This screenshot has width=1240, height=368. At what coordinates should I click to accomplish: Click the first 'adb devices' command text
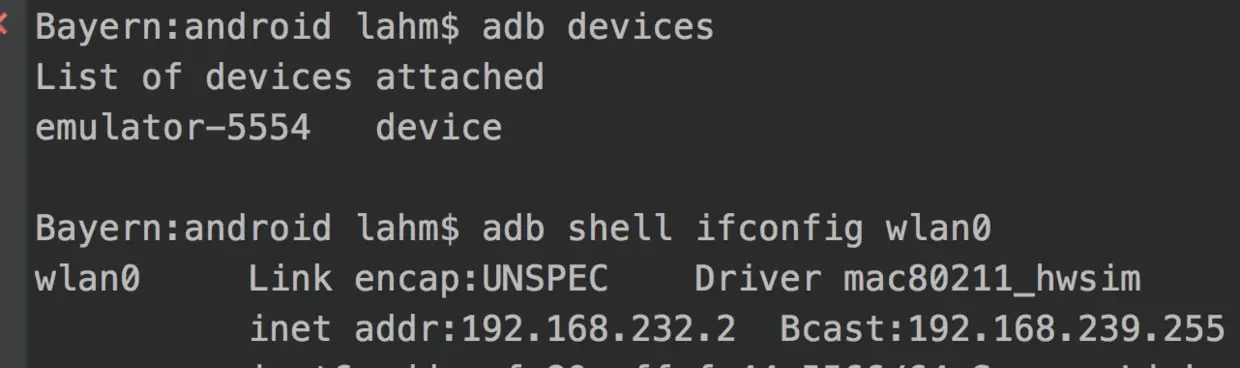point(598,27)
